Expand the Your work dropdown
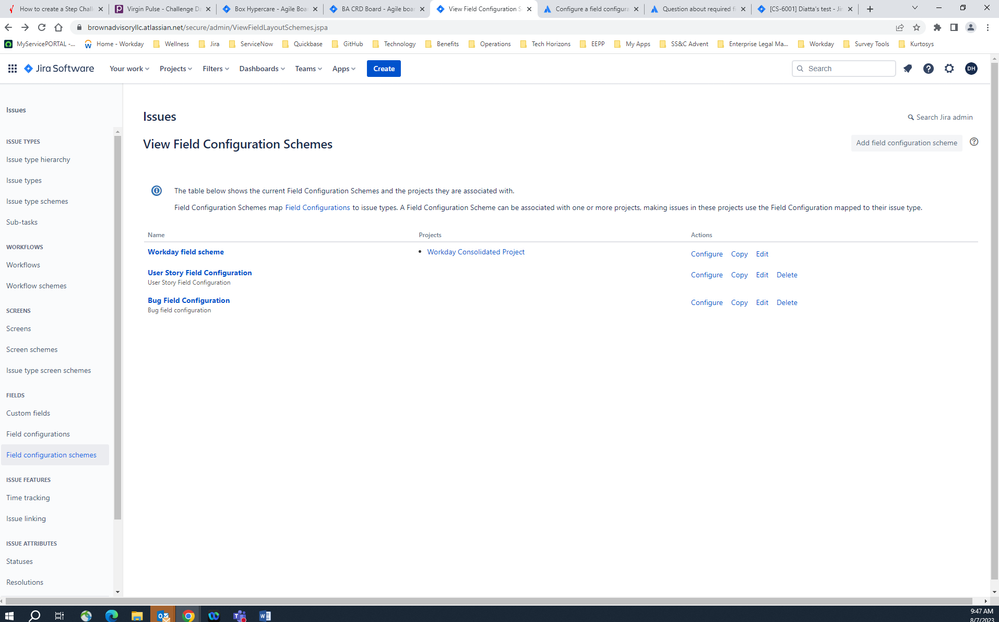The image size is (999, 622). (x=128, y=68)
